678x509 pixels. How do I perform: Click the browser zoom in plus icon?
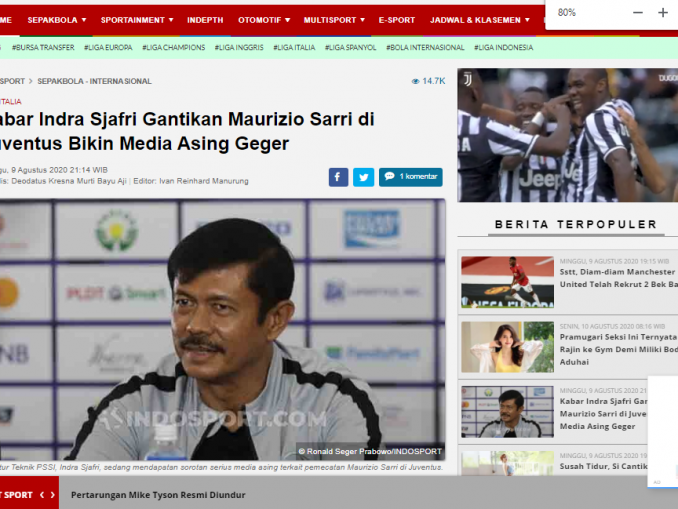(662, 13)
